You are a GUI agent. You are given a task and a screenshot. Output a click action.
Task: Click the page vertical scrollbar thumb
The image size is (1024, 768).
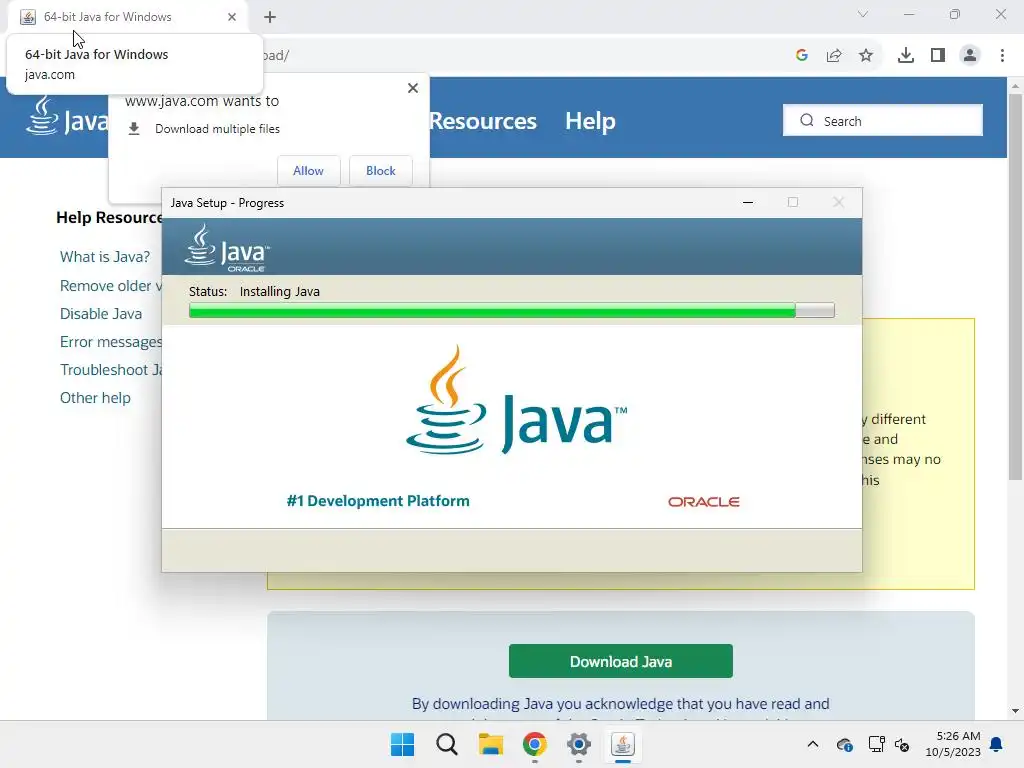tap(1015, 287)
